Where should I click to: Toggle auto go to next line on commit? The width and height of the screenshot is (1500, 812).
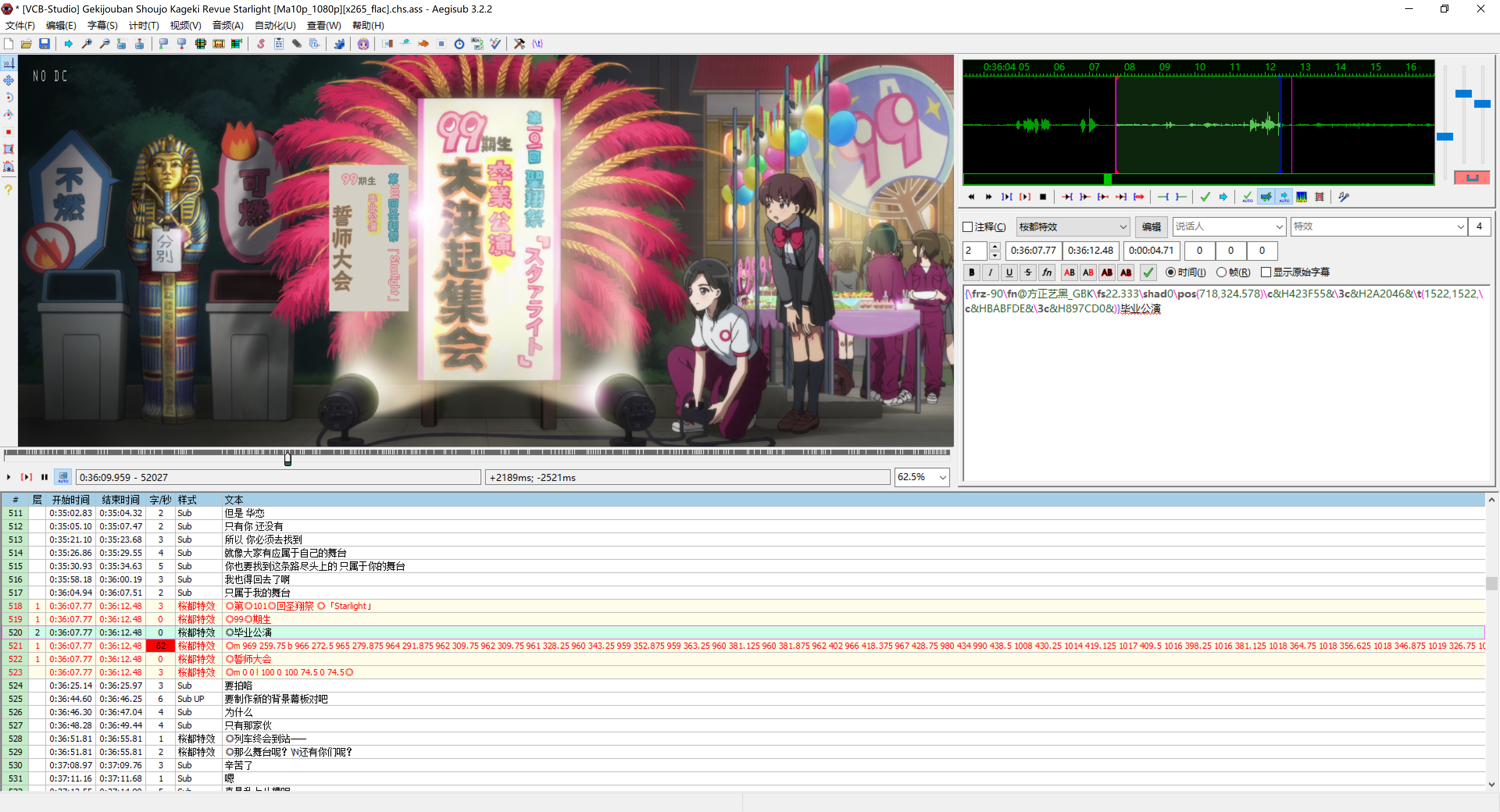[1266, 197]
